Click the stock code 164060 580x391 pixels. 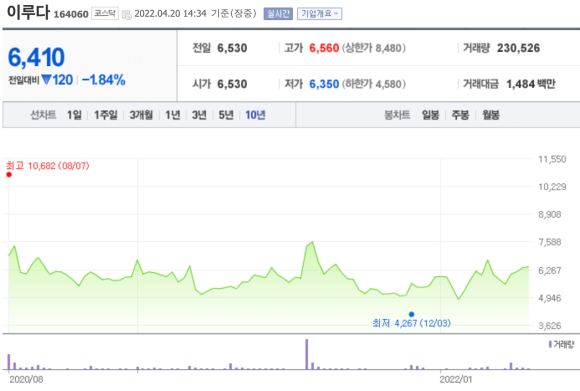coord(71,14)
